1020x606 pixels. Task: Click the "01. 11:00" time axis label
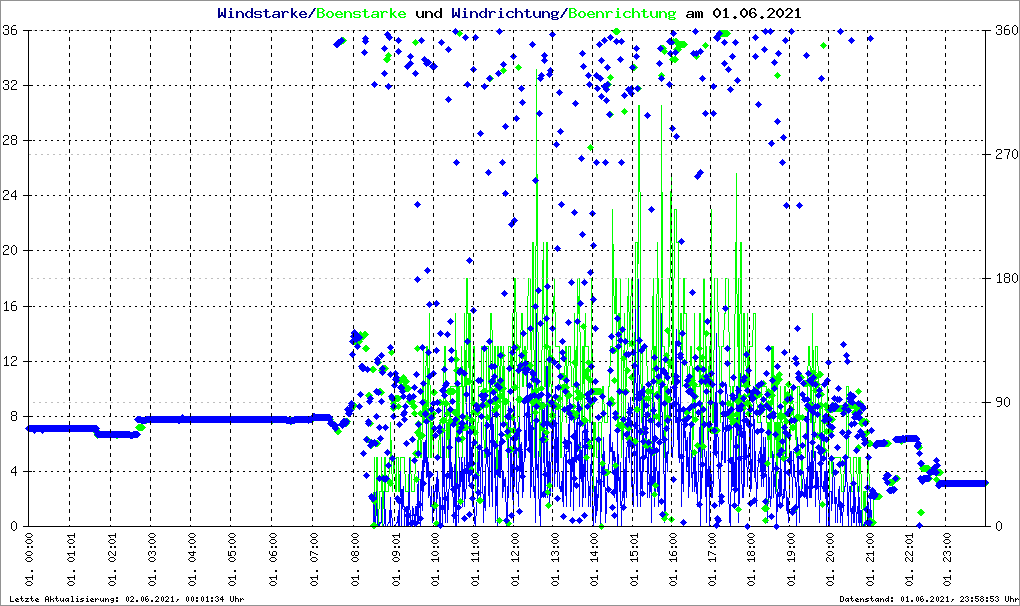[x=476, y=559]
